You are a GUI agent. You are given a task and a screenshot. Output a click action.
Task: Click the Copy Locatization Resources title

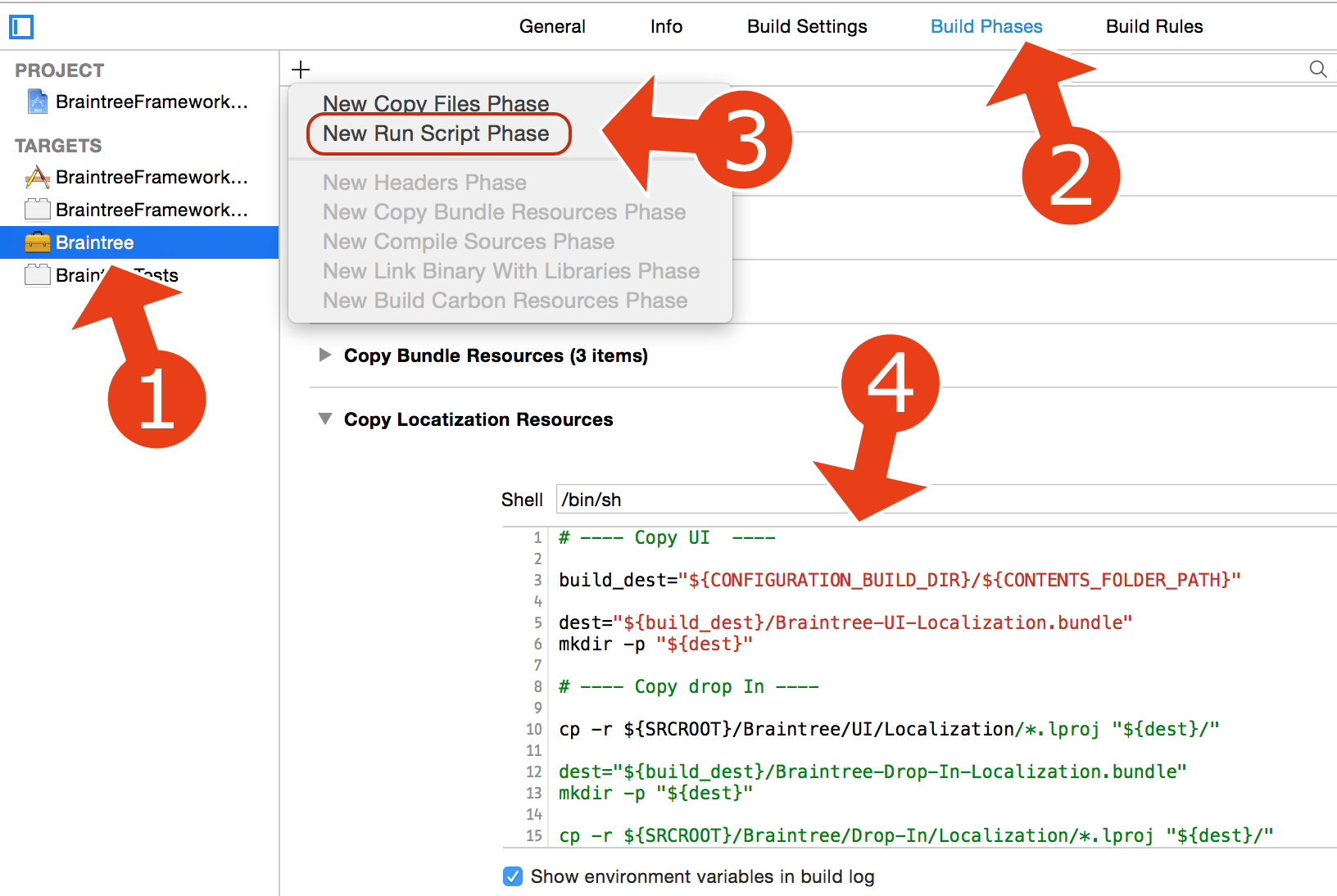pos(478,419)
